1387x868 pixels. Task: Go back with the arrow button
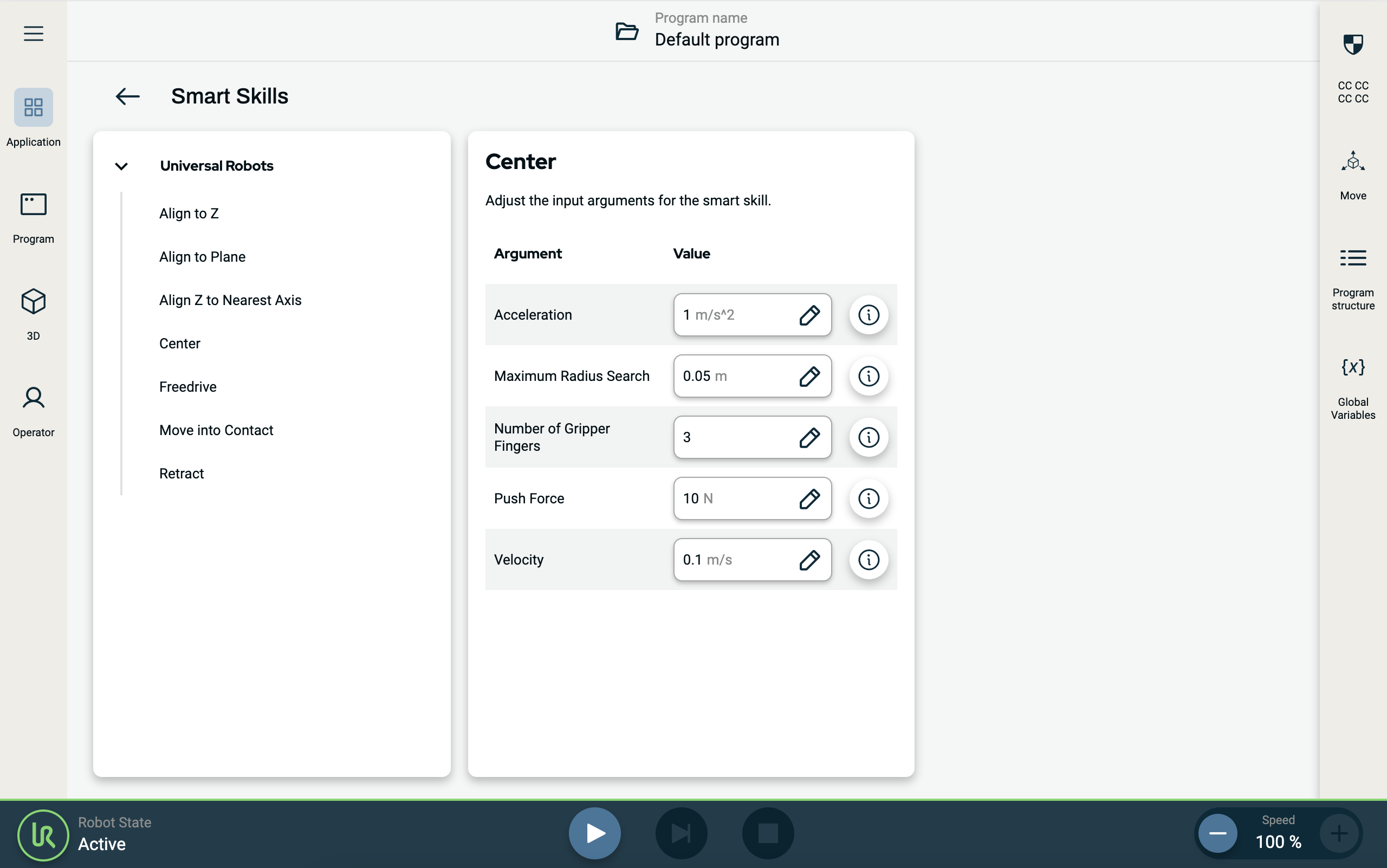pos(127,96)
